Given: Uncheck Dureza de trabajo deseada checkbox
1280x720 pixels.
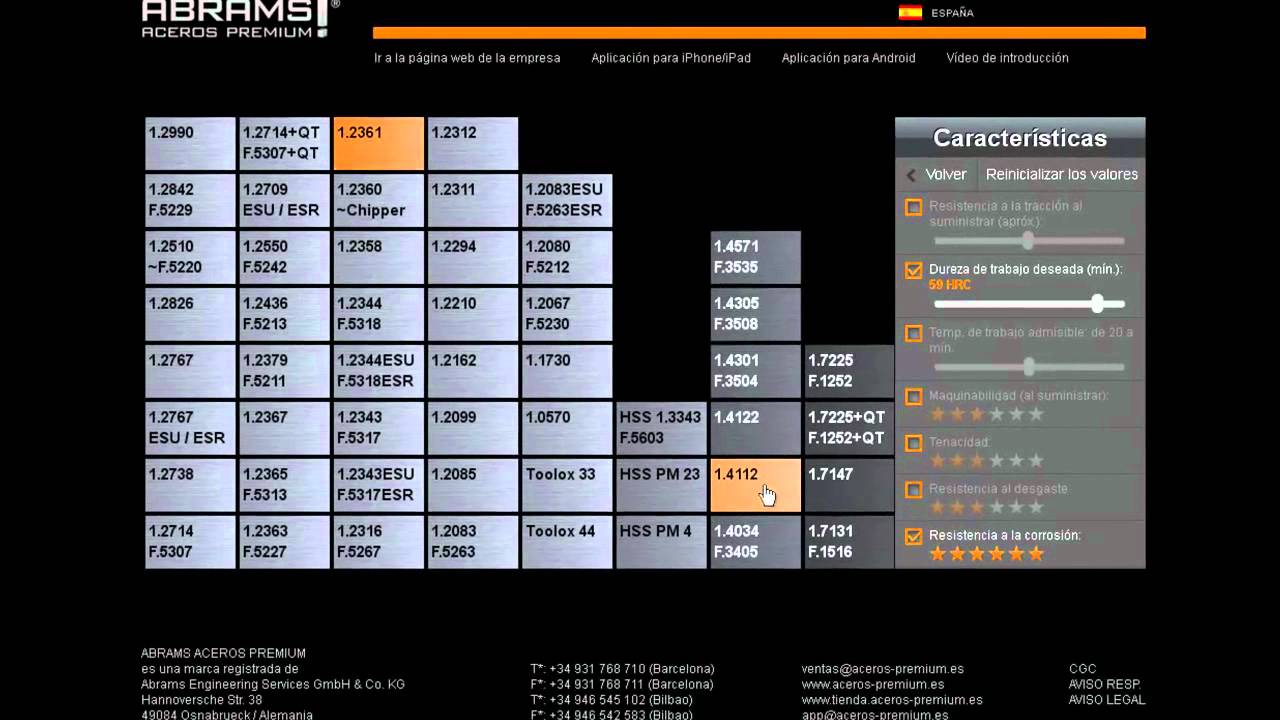Looking at the screenshot, I should tap(913, 270).
